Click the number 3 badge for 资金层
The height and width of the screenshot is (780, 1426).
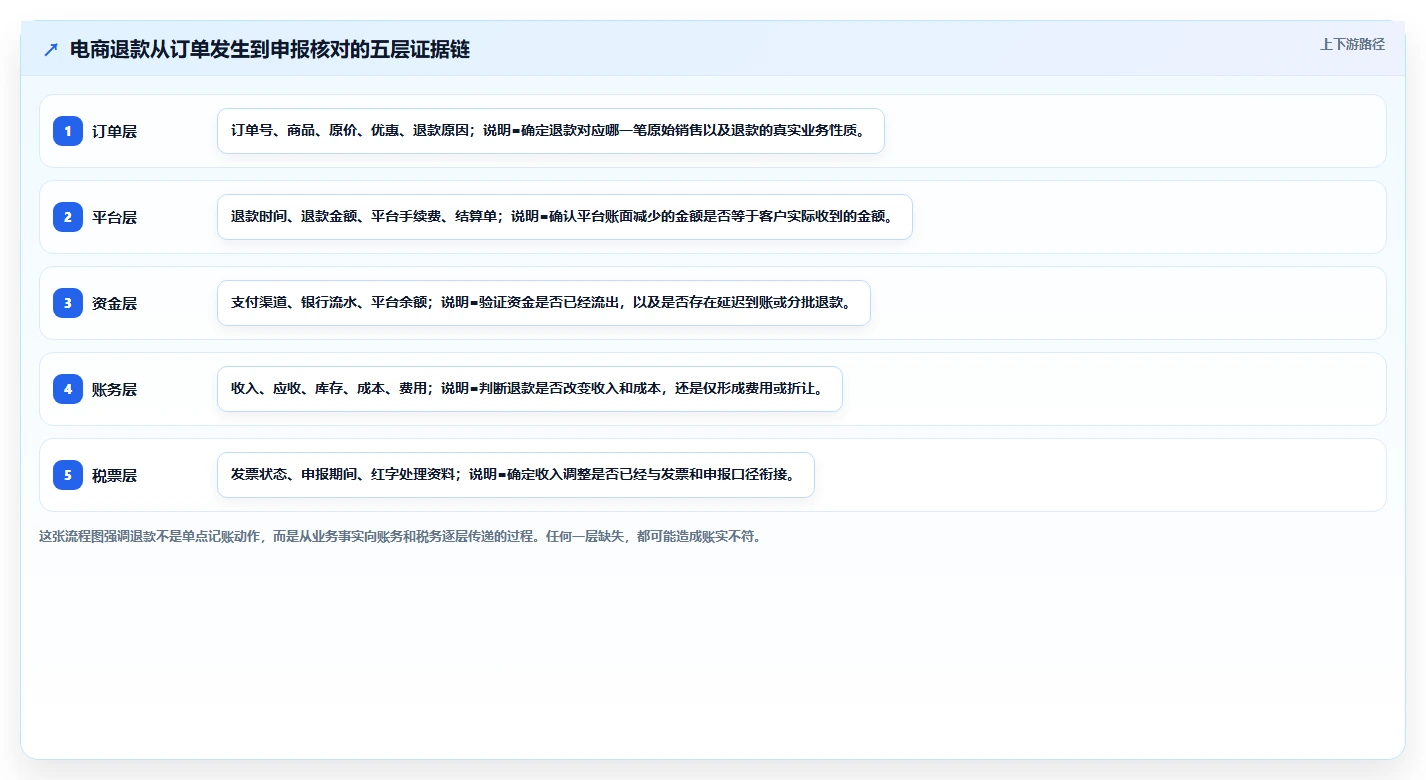coord(68,303)
